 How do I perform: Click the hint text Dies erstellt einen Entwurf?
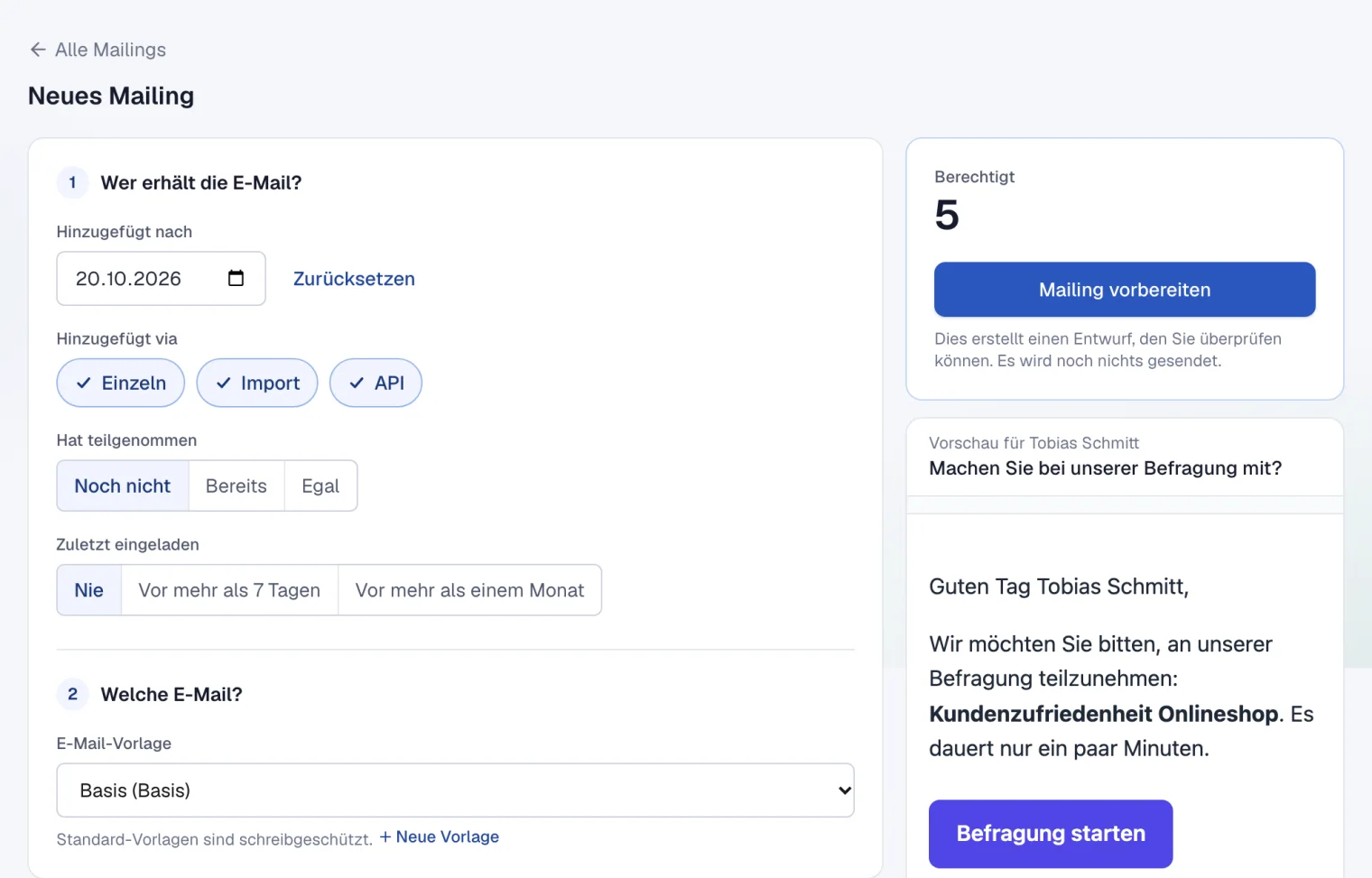[1108, 349]
